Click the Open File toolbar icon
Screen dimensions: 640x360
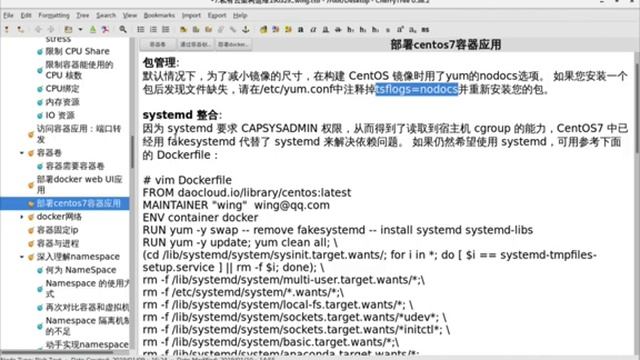[x=68, y=29]
